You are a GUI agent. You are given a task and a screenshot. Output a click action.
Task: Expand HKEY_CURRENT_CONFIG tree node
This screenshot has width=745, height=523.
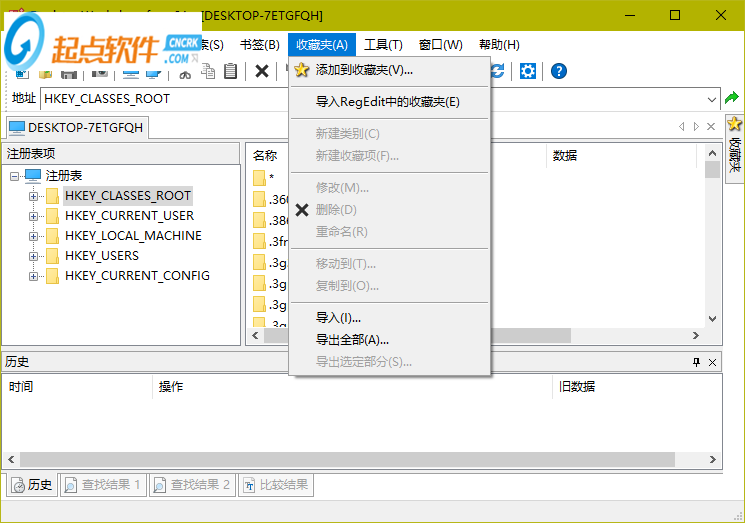coord(33,276)
